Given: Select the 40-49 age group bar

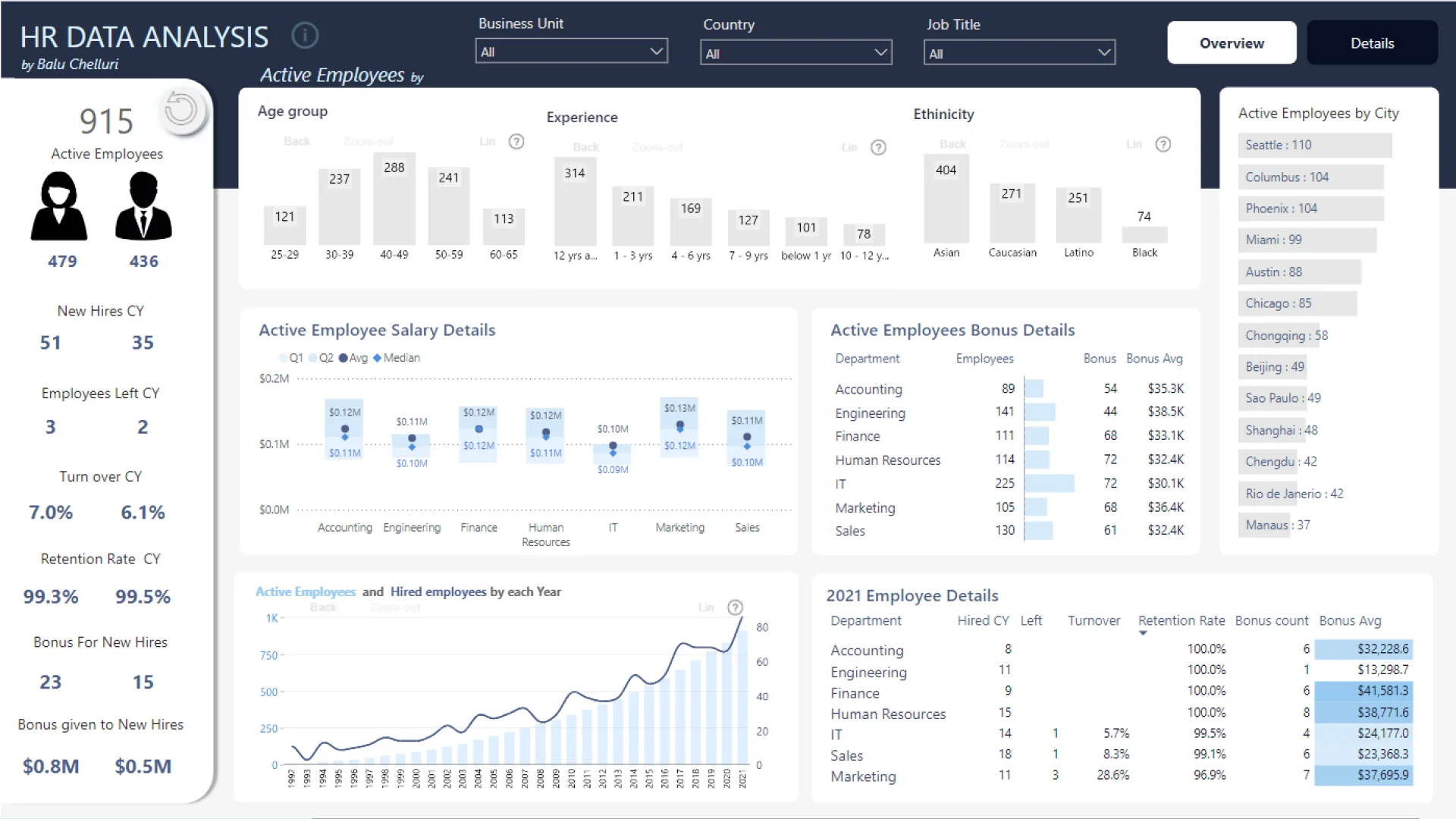Looking at the screenshot, I should click(x=394, y=199).
